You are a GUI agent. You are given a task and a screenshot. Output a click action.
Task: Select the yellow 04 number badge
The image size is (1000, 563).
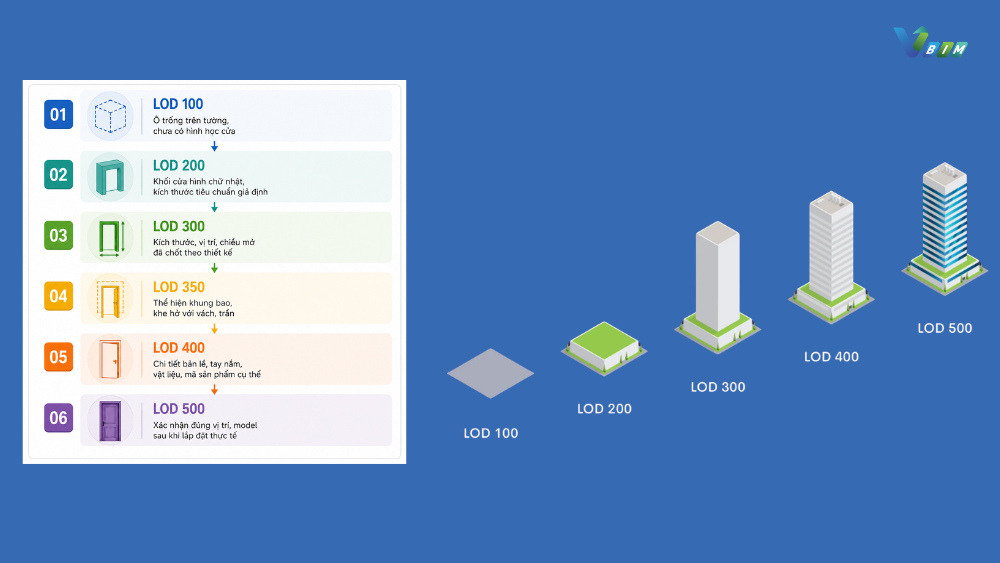(58, 296)
